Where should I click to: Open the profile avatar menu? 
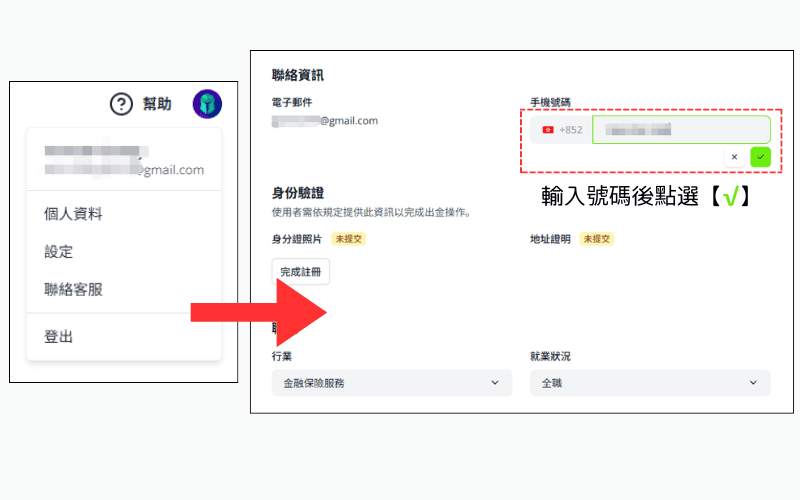207,104
